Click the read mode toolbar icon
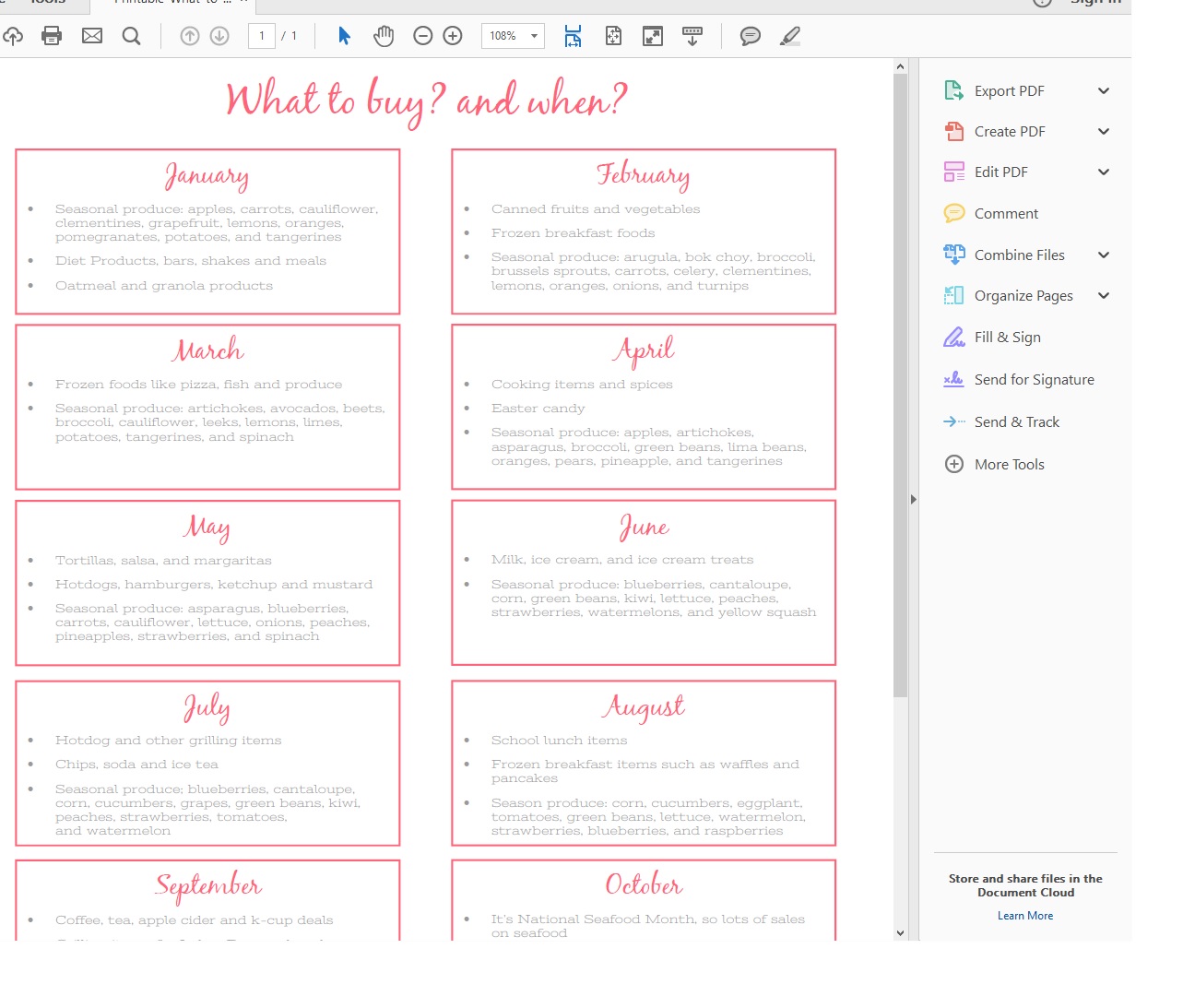The width and height of the screenshot is (1183, 1008). point(692,36)
